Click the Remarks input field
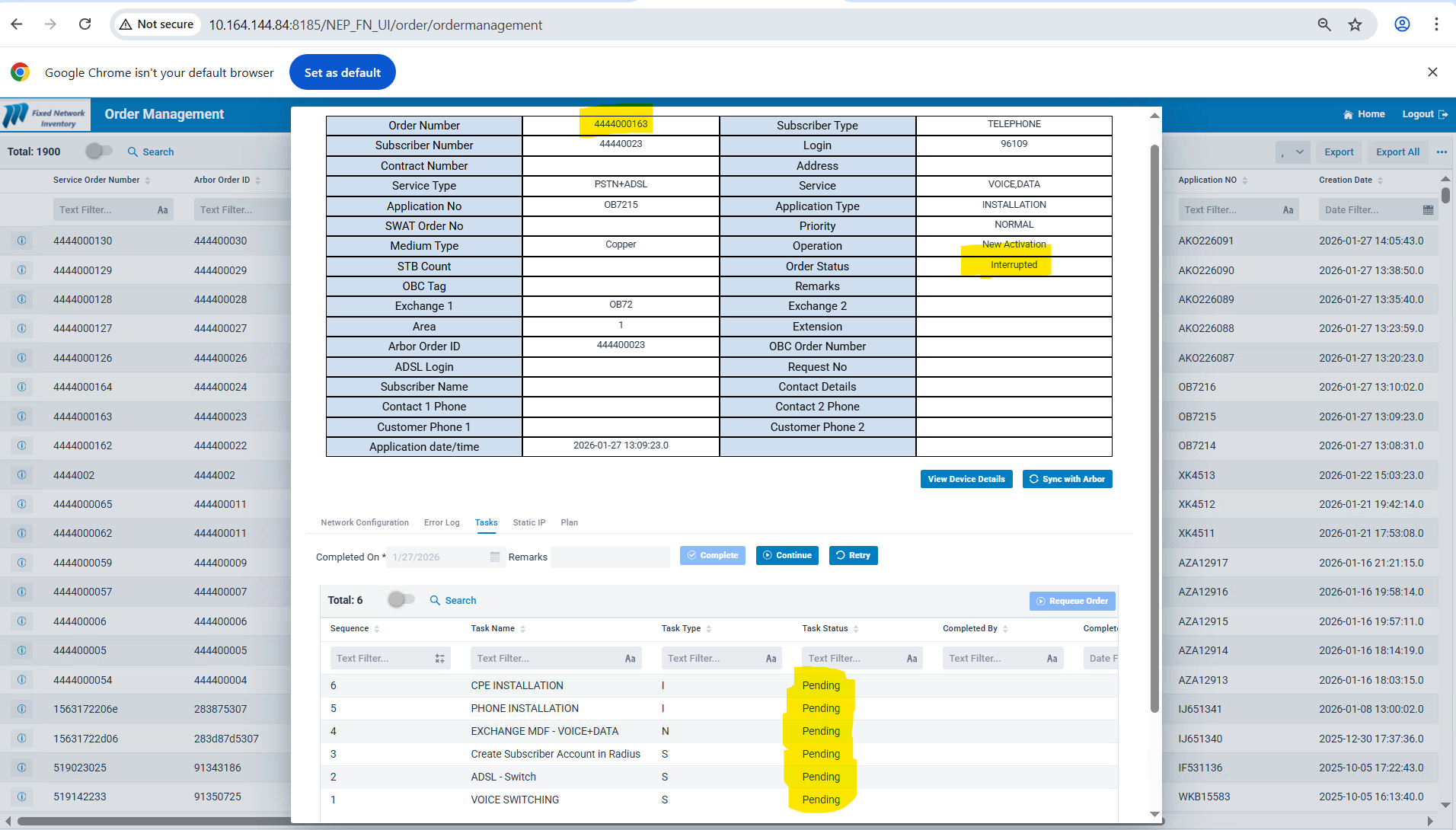Image resolution: width=1456 pixels, height=830 pixels. [x=610, y=557]
